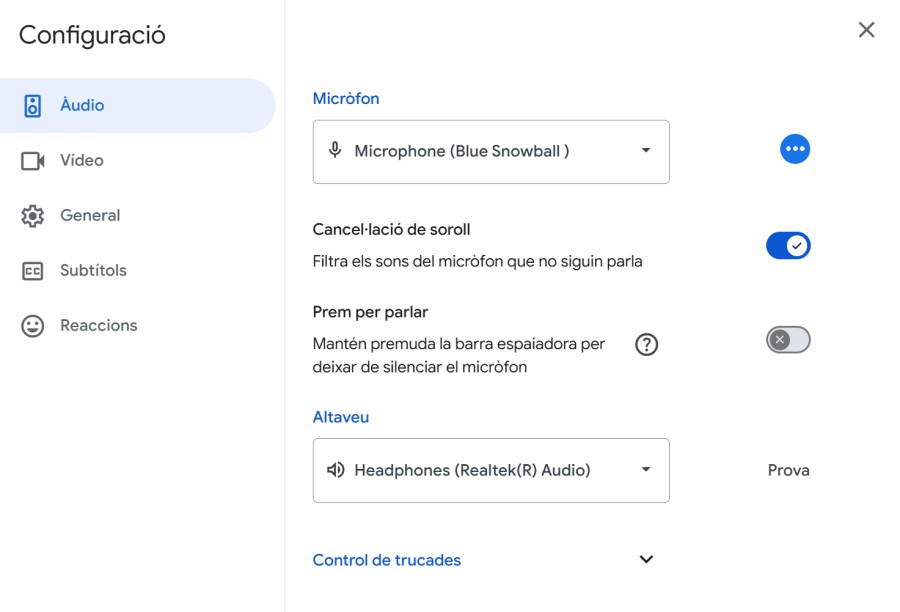
Task: Click the help question mark icon
Action: tap(647, 345)
